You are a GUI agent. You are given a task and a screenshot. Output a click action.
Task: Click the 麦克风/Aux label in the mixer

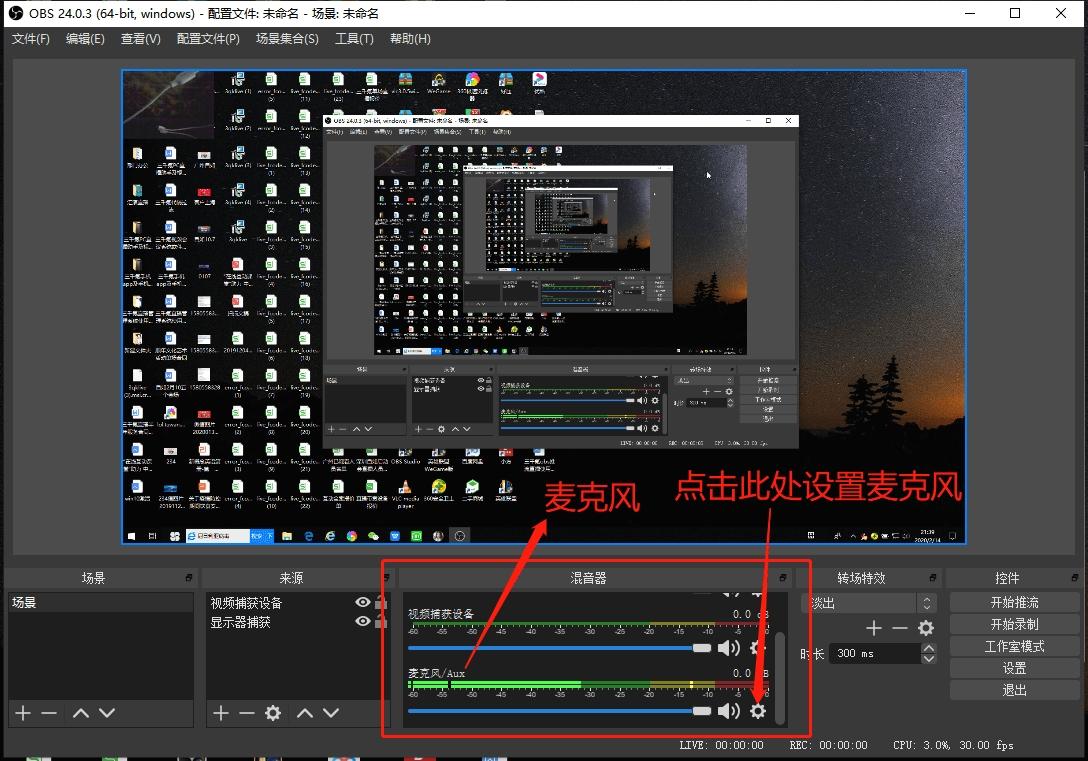[436, 673]
